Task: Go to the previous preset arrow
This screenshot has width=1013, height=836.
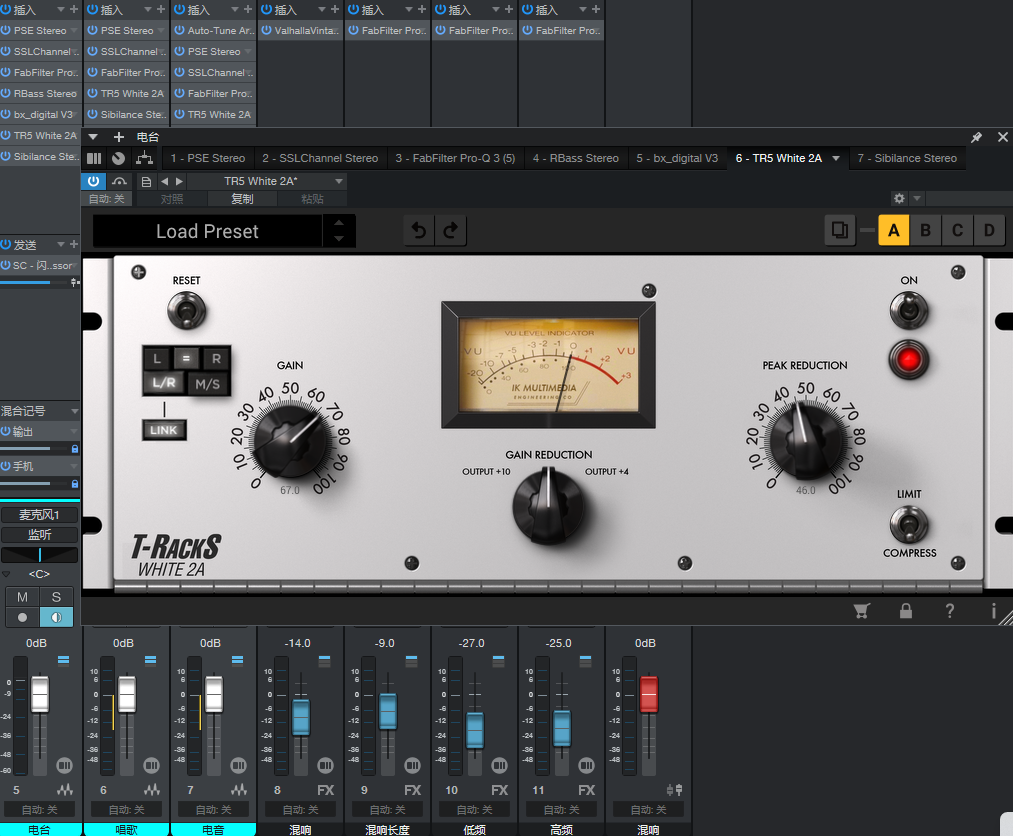Action: 164,182
